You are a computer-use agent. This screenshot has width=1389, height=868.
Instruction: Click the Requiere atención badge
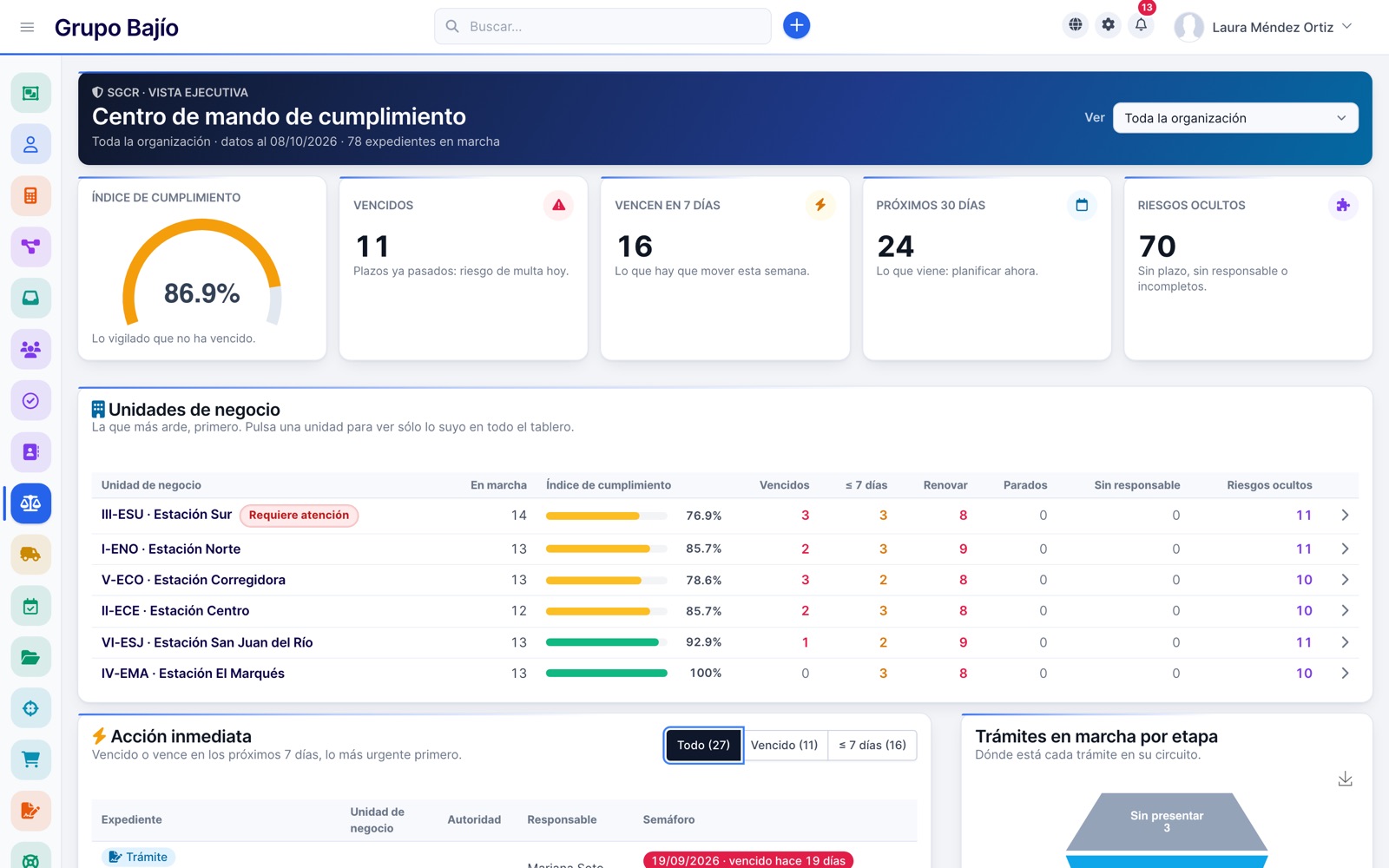pyautogui.click(x=299, y=516)
